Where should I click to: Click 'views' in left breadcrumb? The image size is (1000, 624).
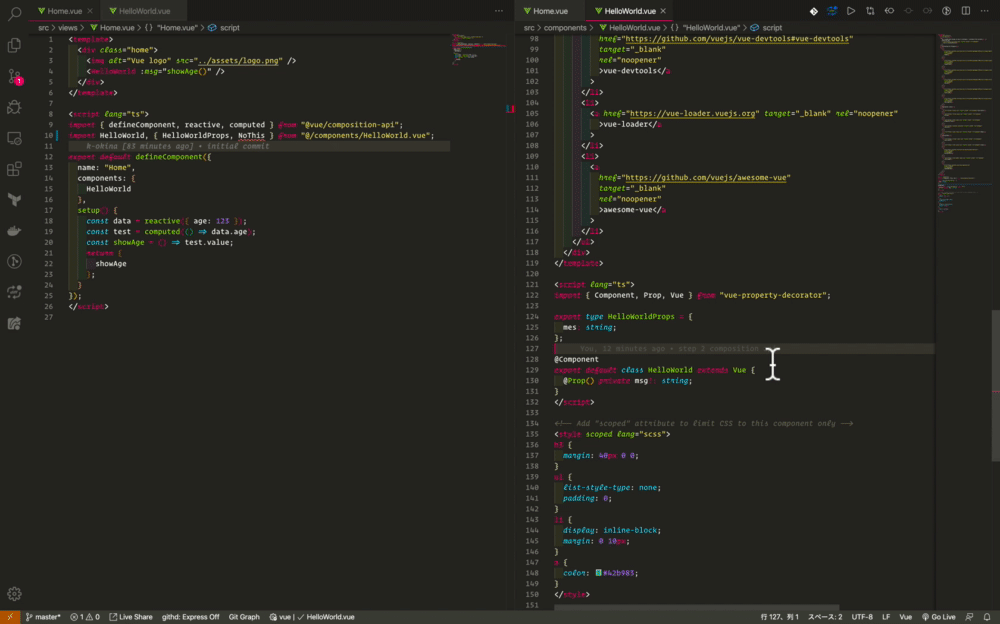pyautogui.click(x=68, y=28)
